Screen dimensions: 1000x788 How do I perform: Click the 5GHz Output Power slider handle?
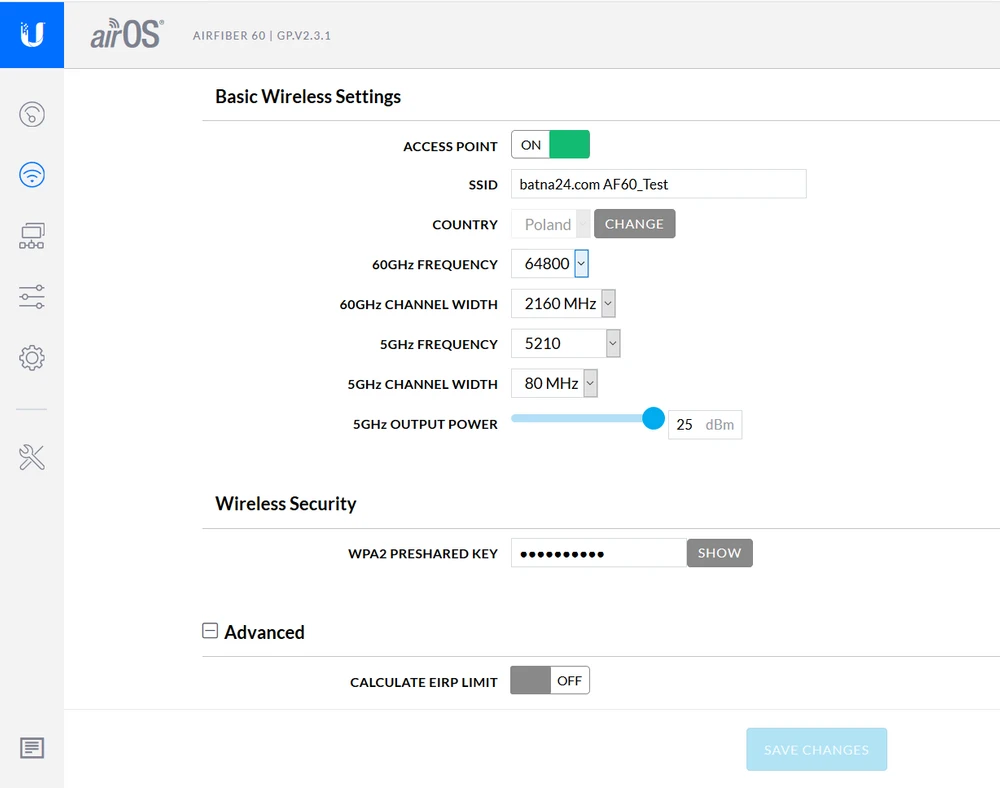(x=653, y=418)
